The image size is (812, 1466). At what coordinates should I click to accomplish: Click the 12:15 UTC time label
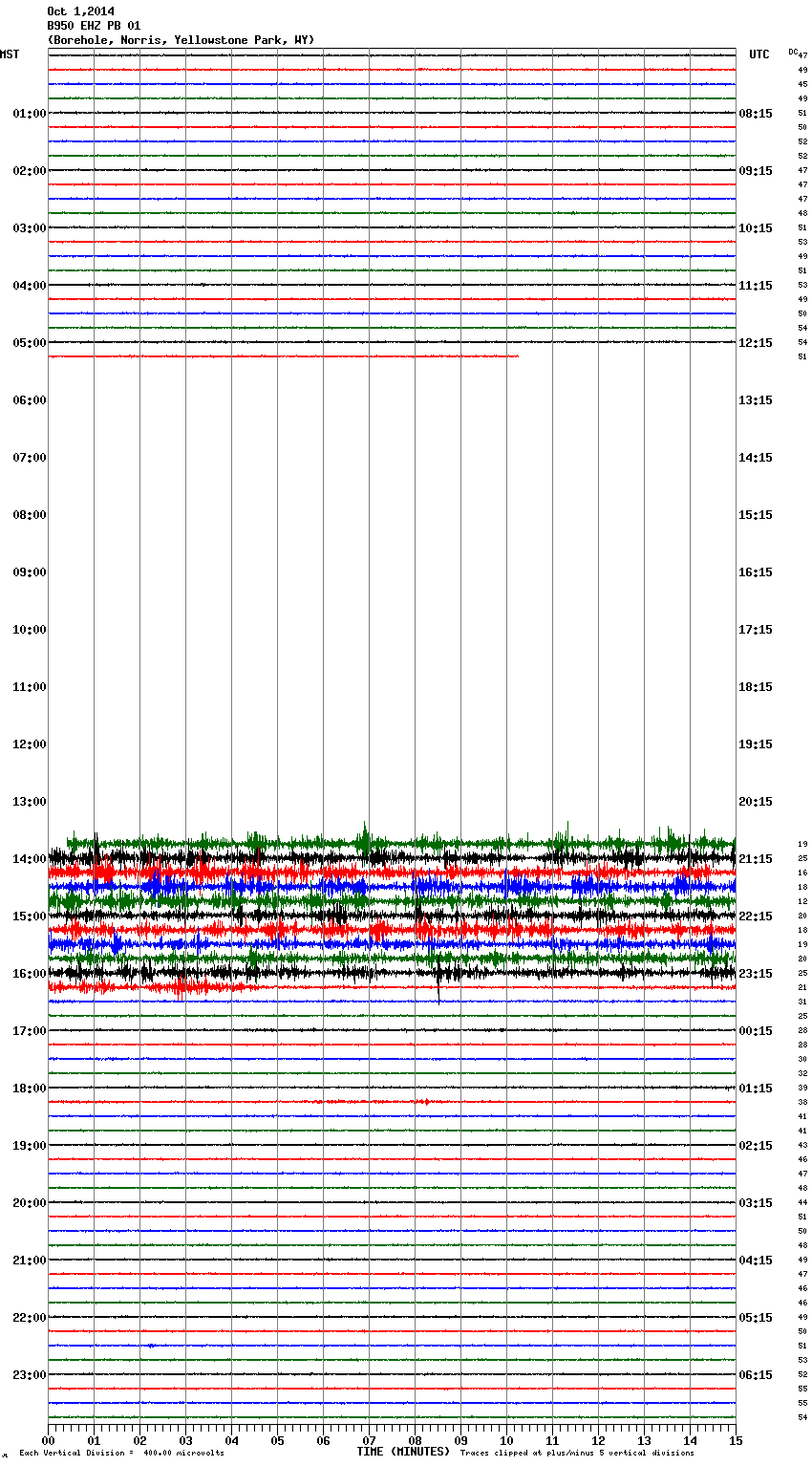[756, 343]
